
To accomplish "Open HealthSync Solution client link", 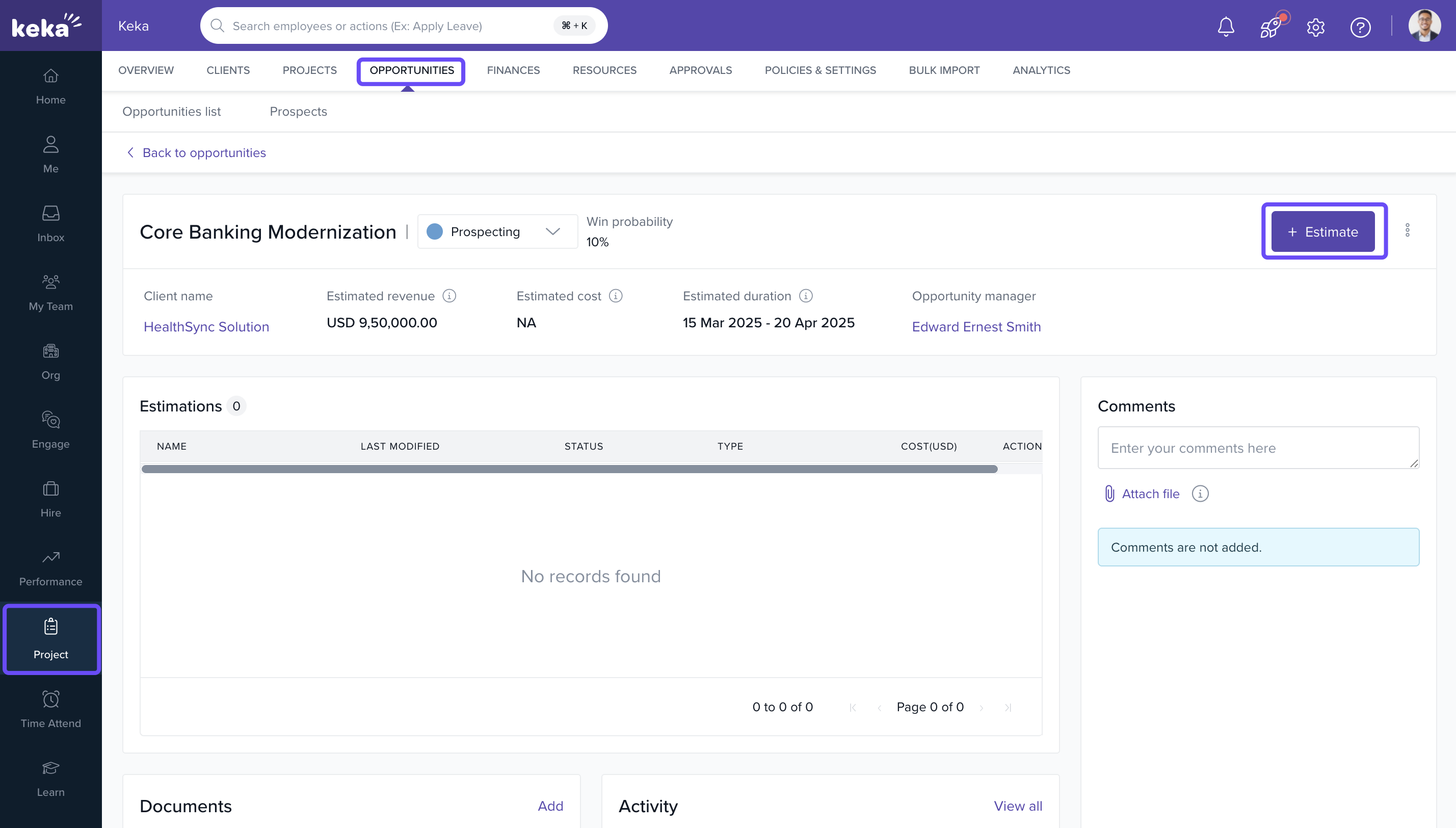I will 206,326.
